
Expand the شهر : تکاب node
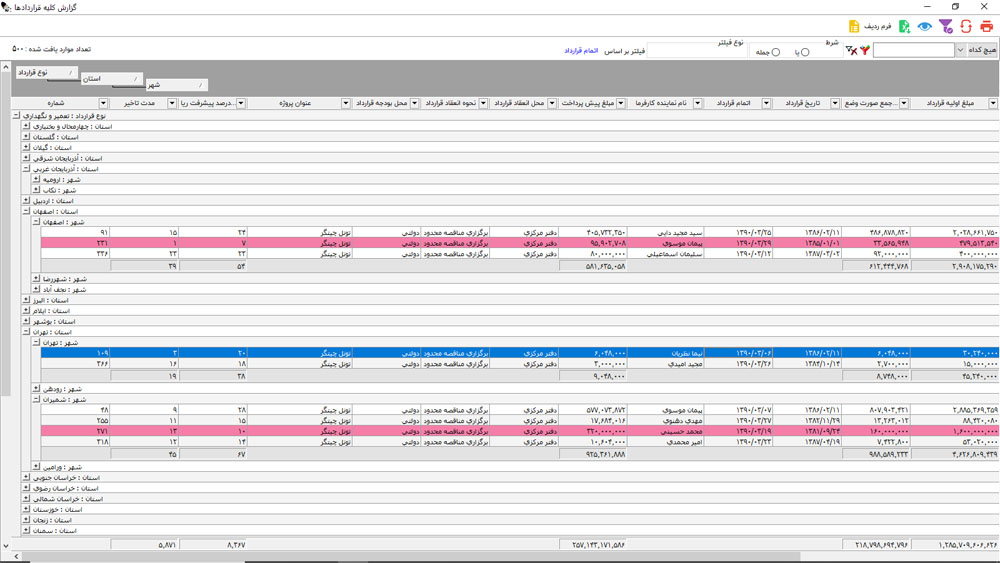[x=36, y=189]
